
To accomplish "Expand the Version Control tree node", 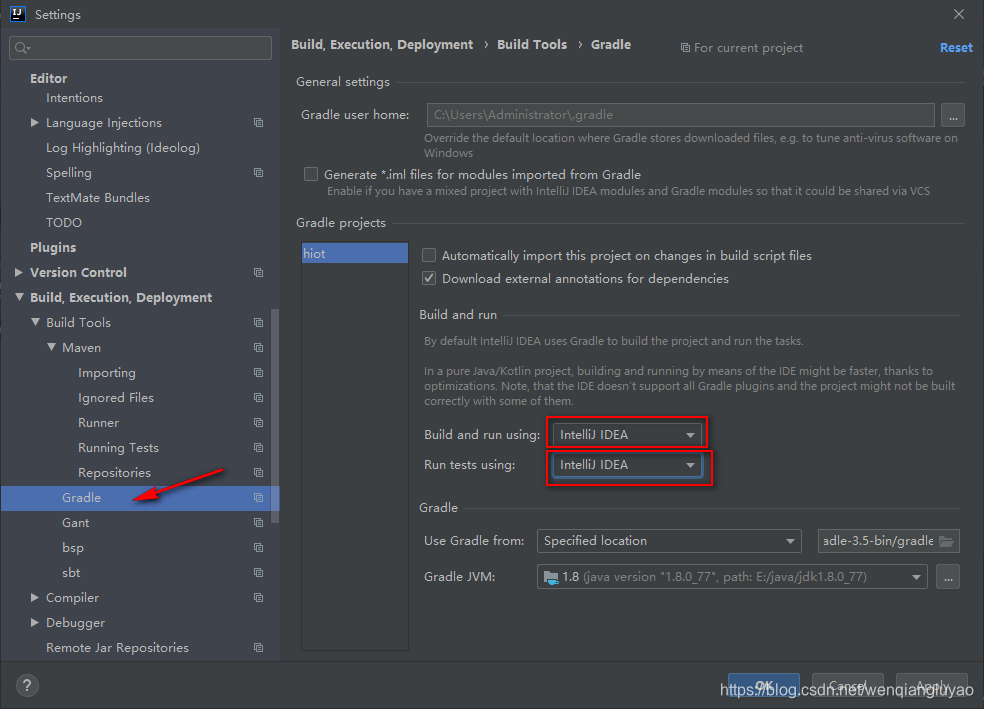I will tap(19, 272).
